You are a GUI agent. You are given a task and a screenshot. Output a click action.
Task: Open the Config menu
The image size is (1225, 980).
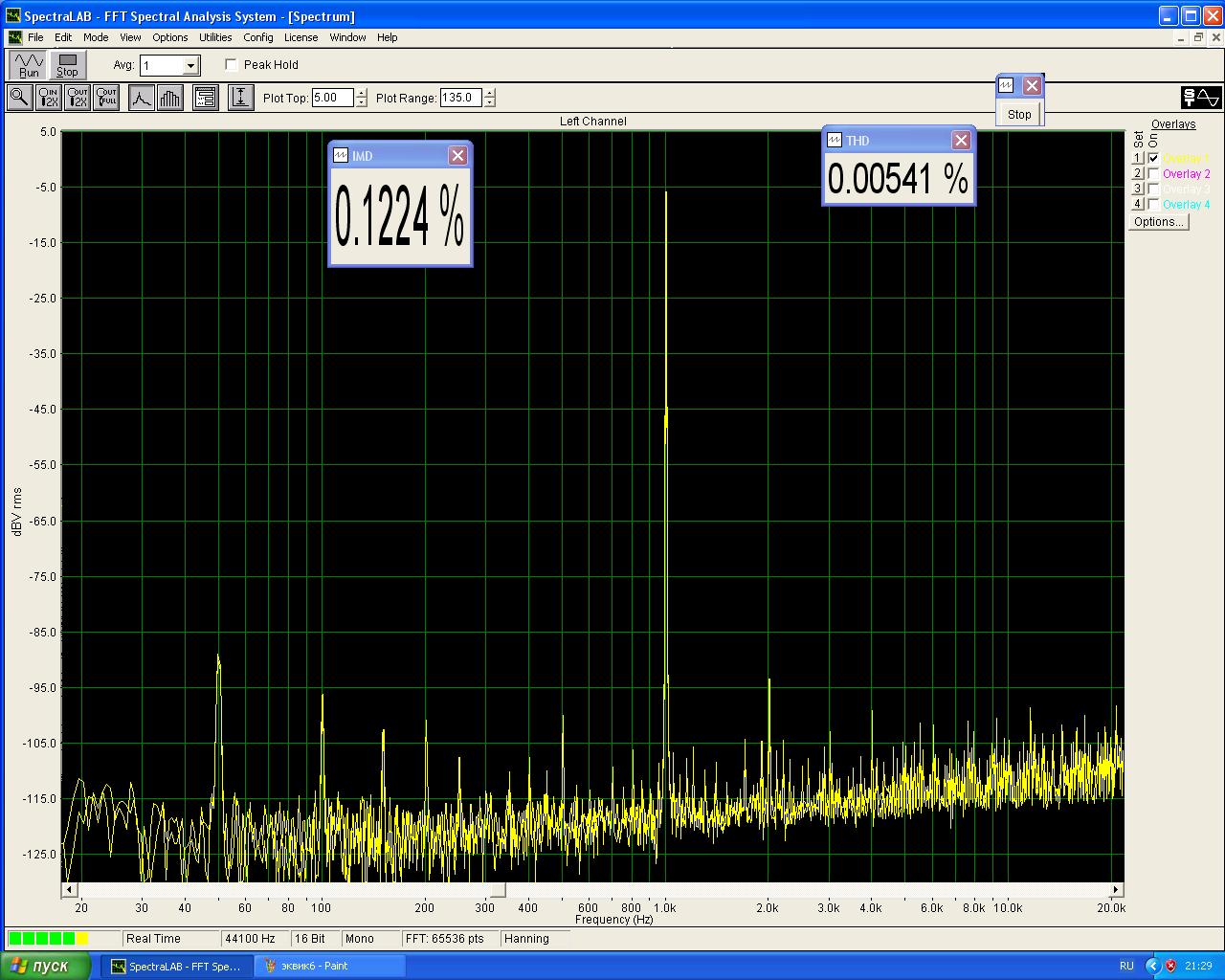[x=257, y=37]
